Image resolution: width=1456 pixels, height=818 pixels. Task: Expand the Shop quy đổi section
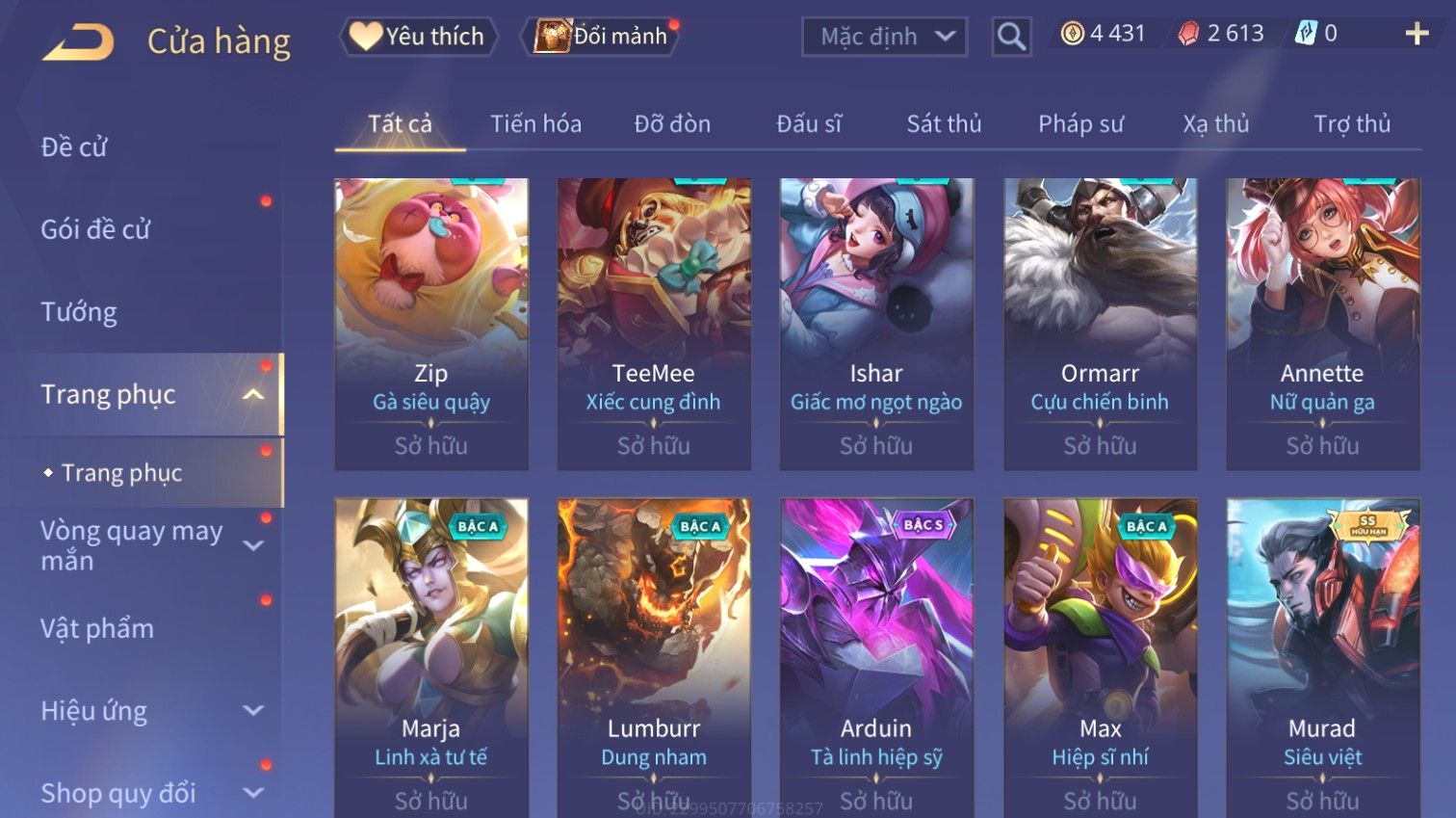click(253, 793)
